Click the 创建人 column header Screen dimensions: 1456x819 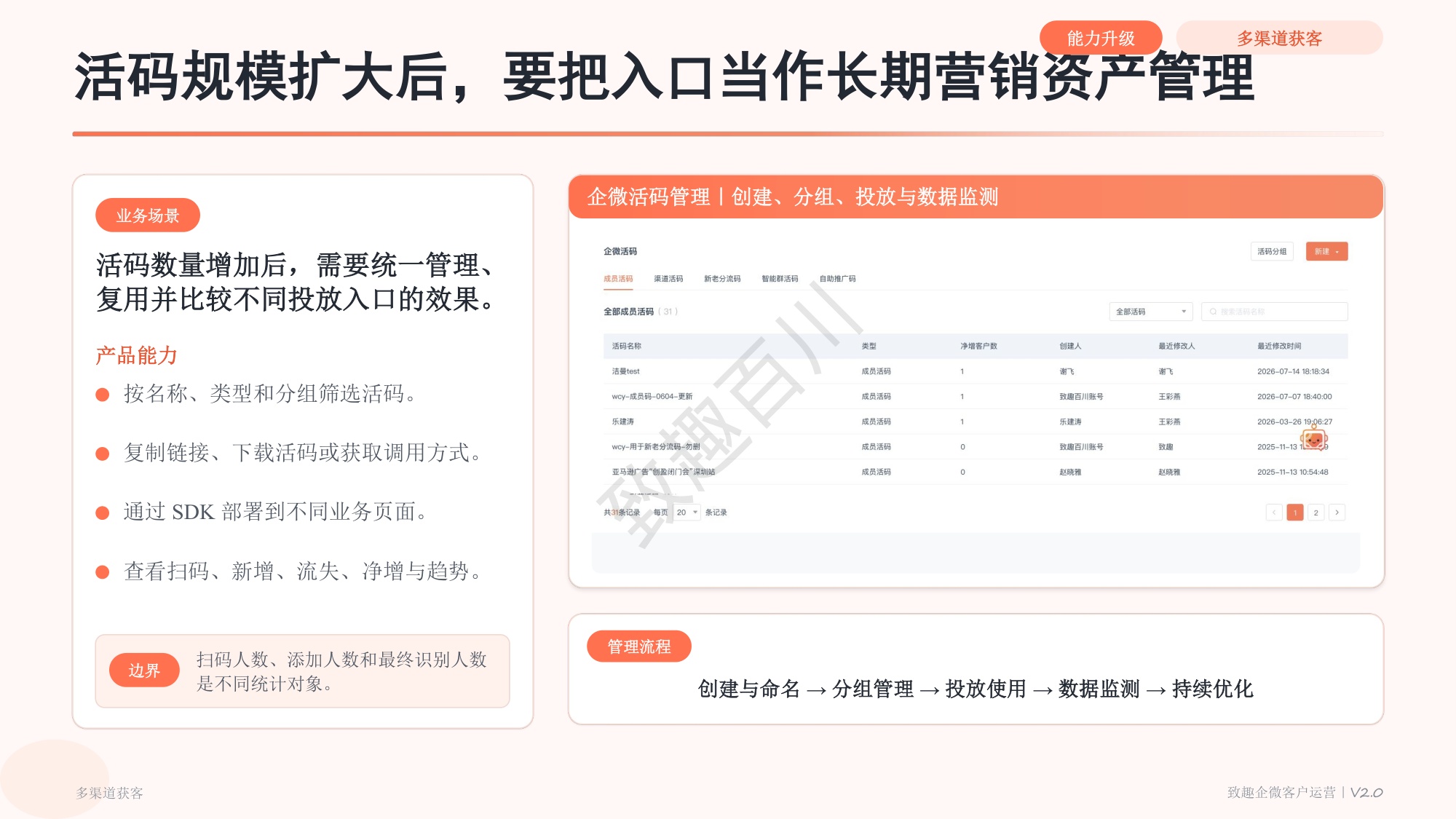[1070, 346]
